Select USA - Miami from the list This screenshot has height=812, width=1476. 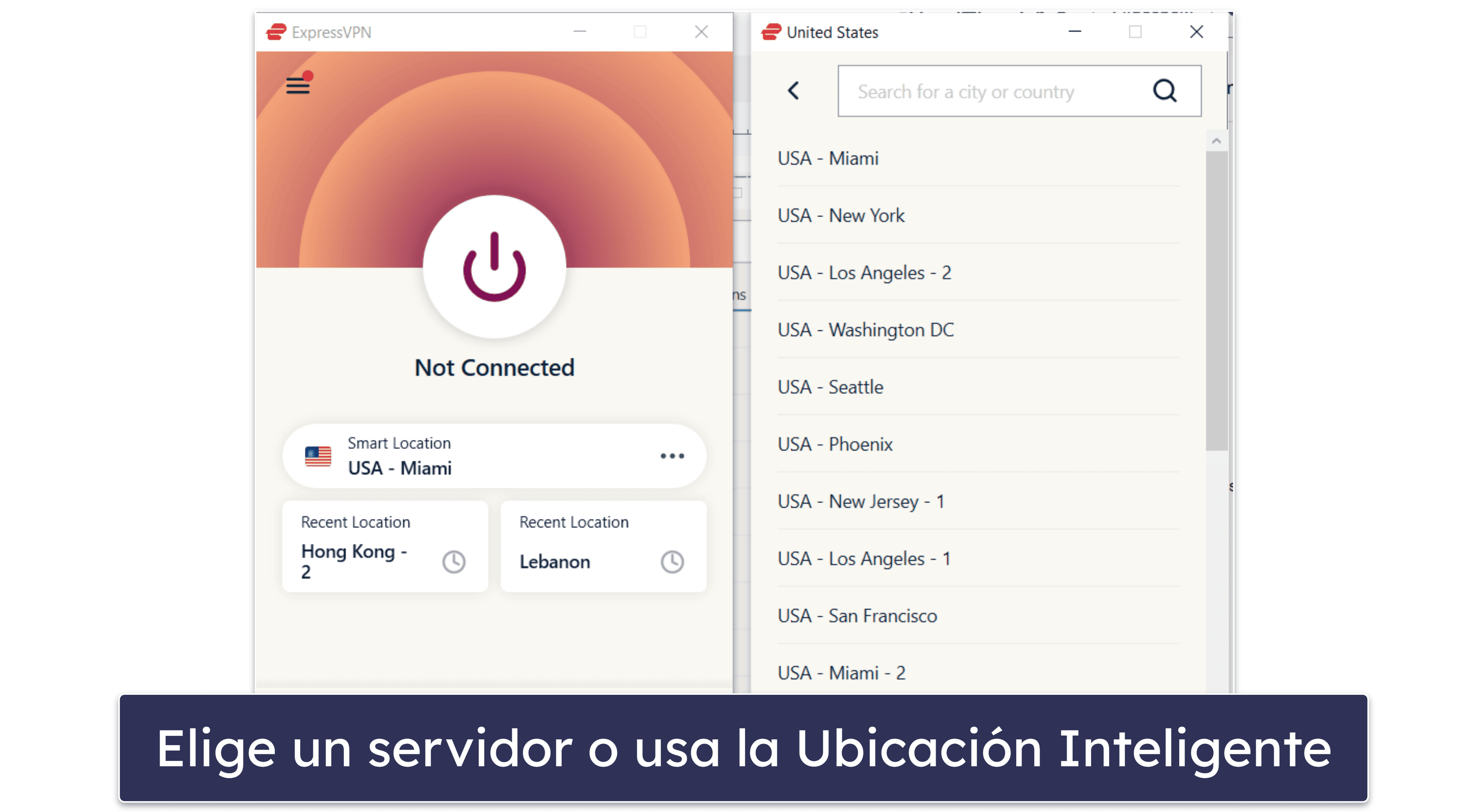point(978,158)
